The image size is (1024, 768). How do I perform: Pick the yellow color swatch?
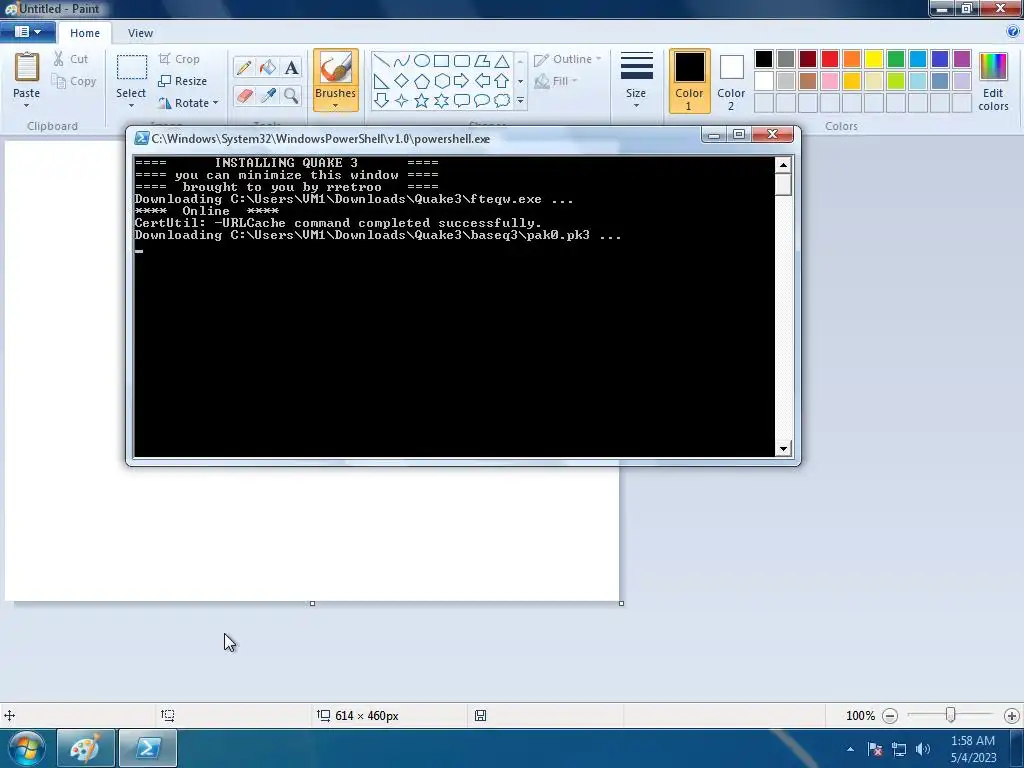point(874,59)
